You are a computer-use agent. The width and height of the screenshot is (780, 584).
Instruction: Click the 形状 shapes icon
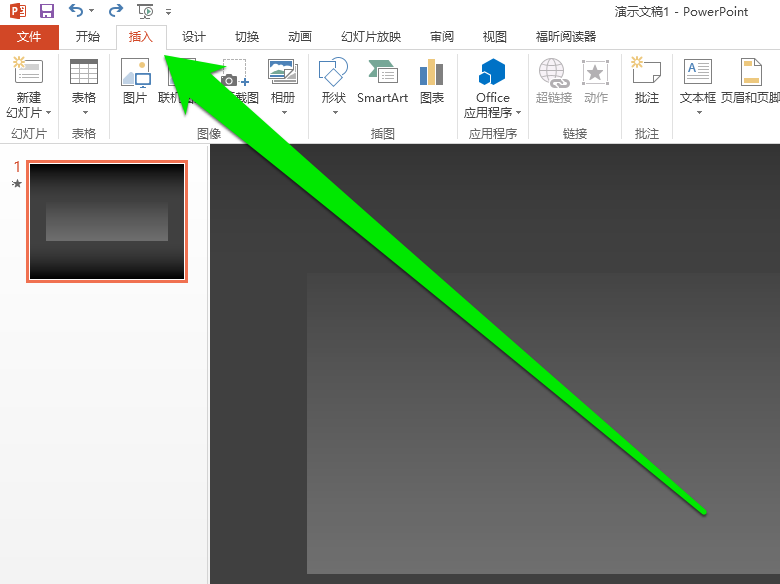coord(333,72)
